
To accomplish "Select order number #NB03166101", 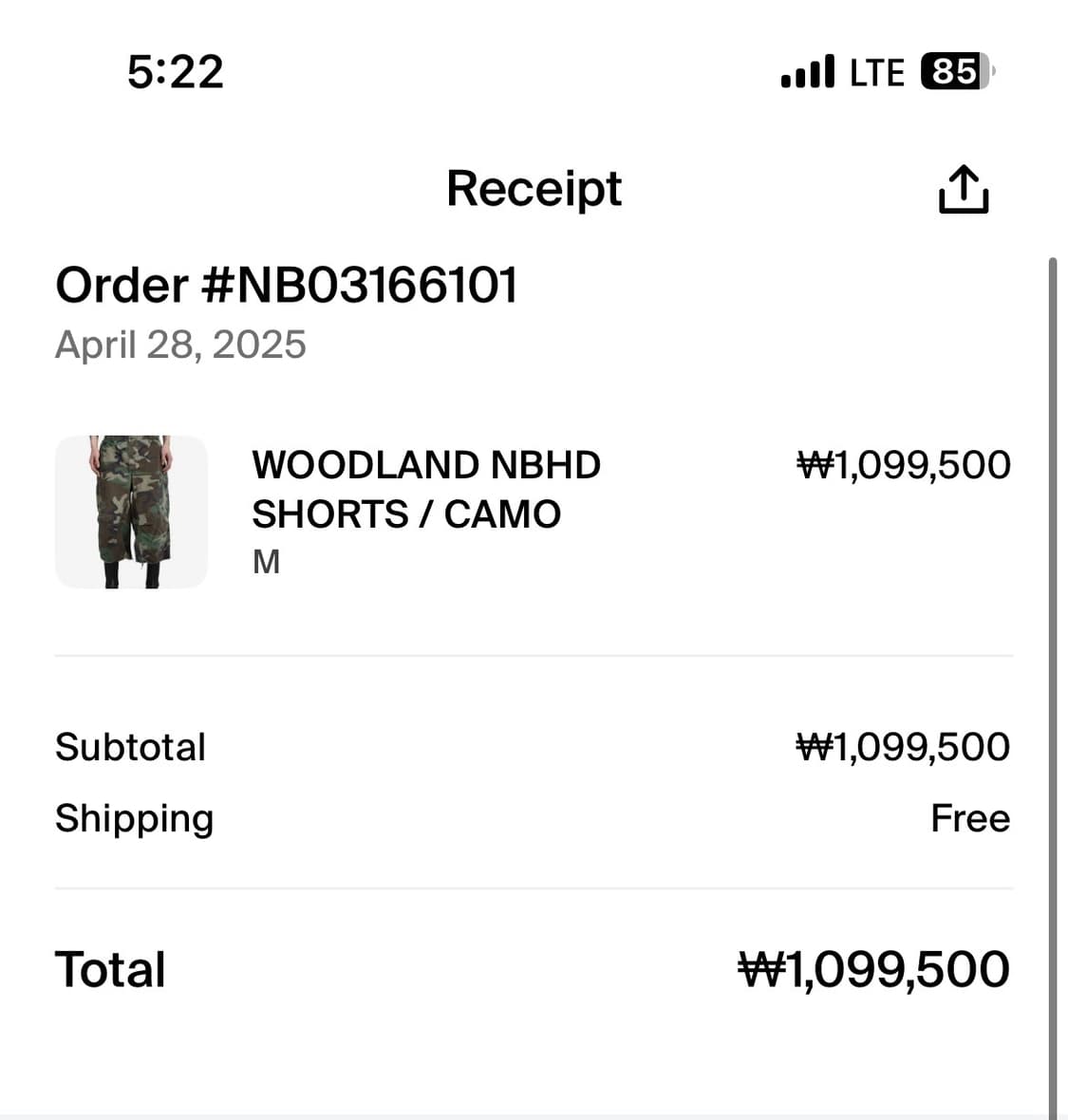I will point(287,285).
